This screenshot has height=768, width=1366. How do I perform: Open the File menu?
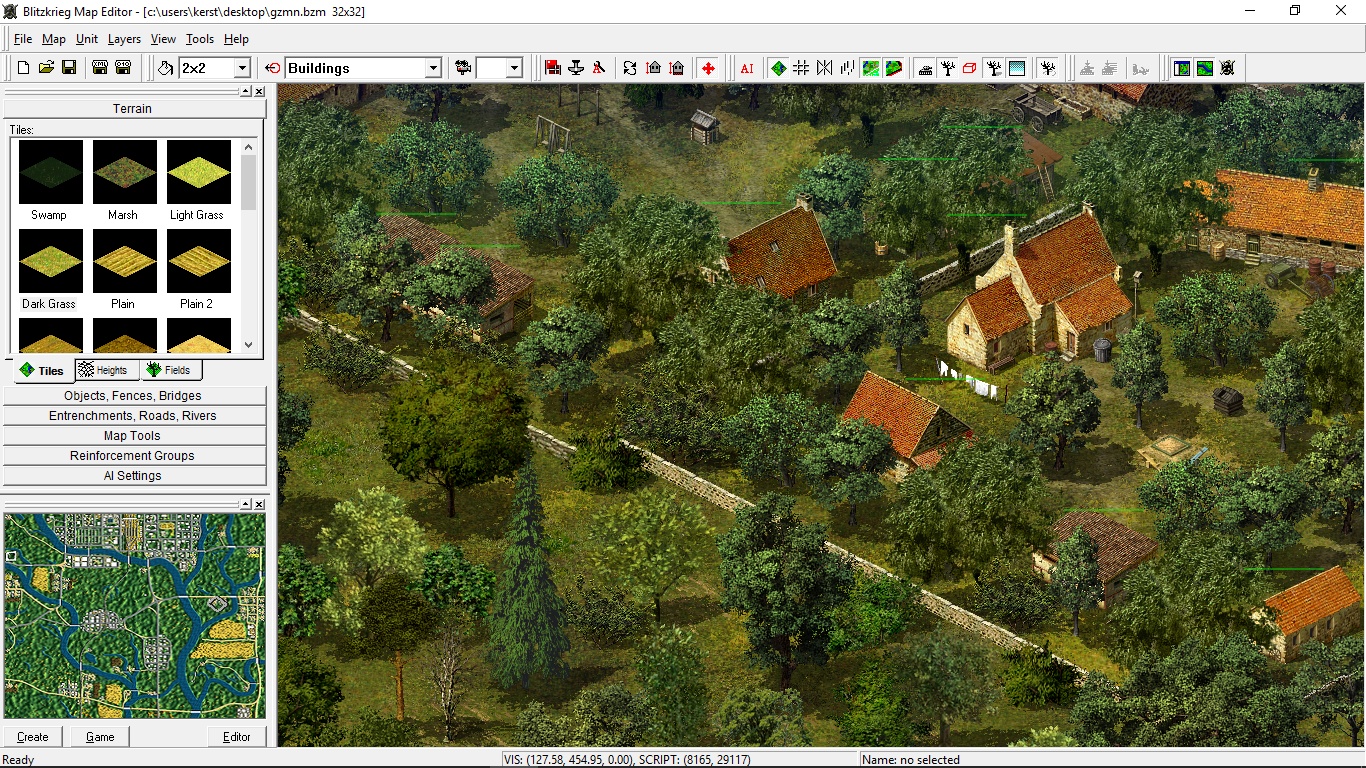(23, 39)
